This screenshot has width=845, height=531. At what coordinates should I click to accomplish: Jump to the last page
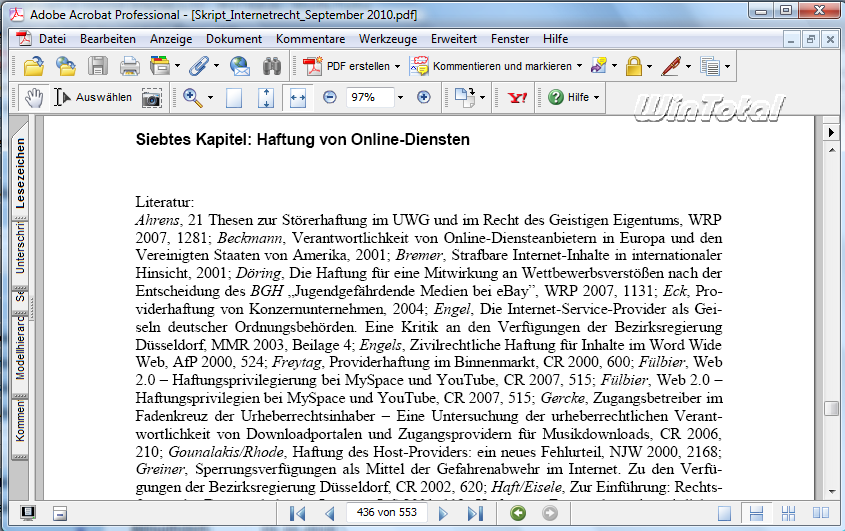click(475, 513)
